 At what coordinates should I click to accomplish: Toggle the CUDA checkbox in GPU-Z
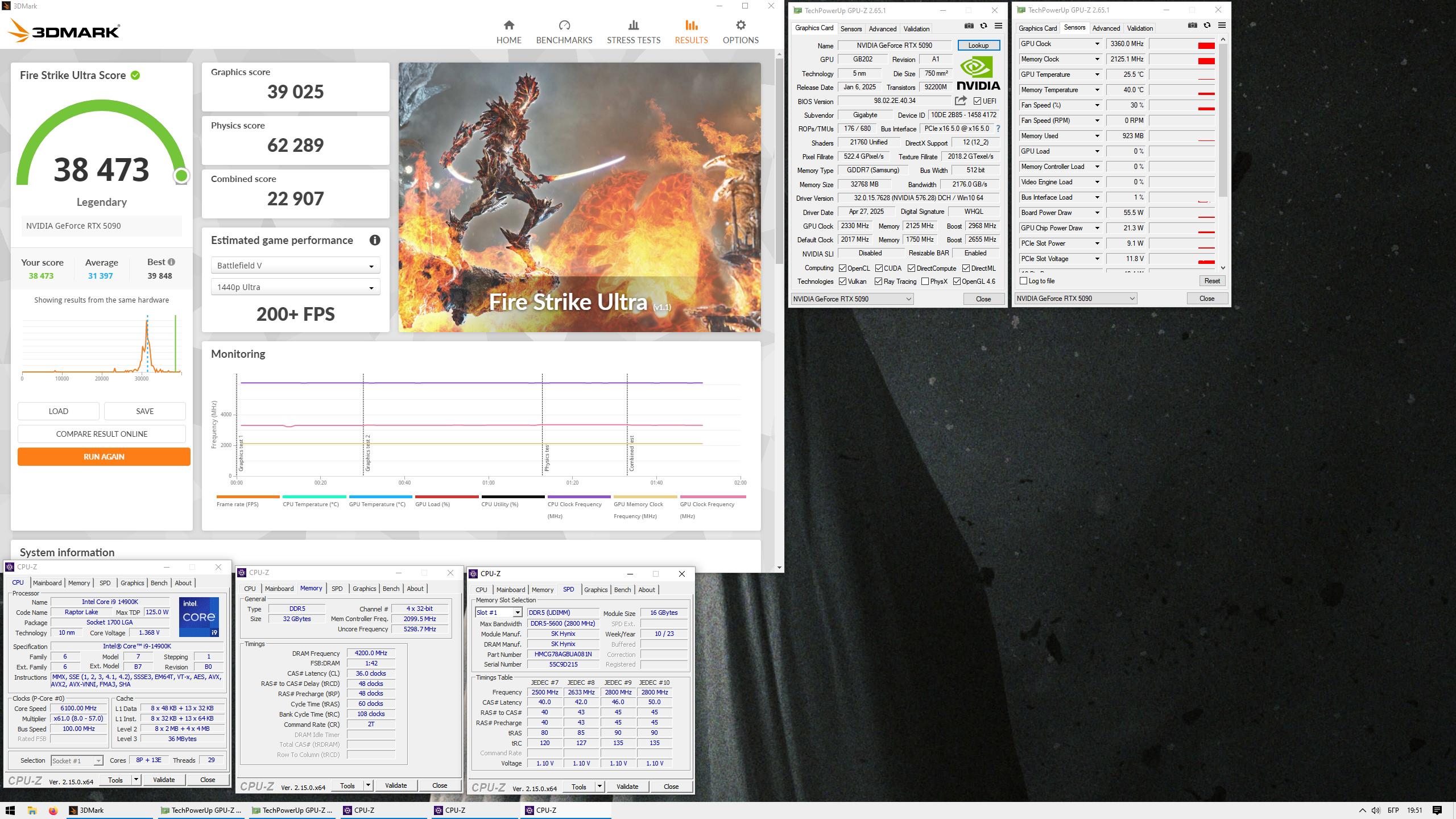click(879, 268)
